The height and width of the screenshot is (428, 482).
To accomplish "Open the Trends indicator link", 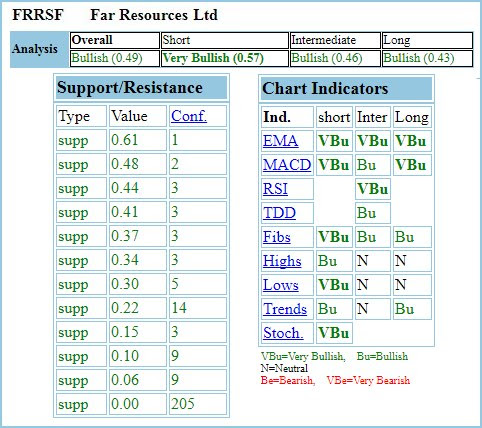I will pos(285,309).
